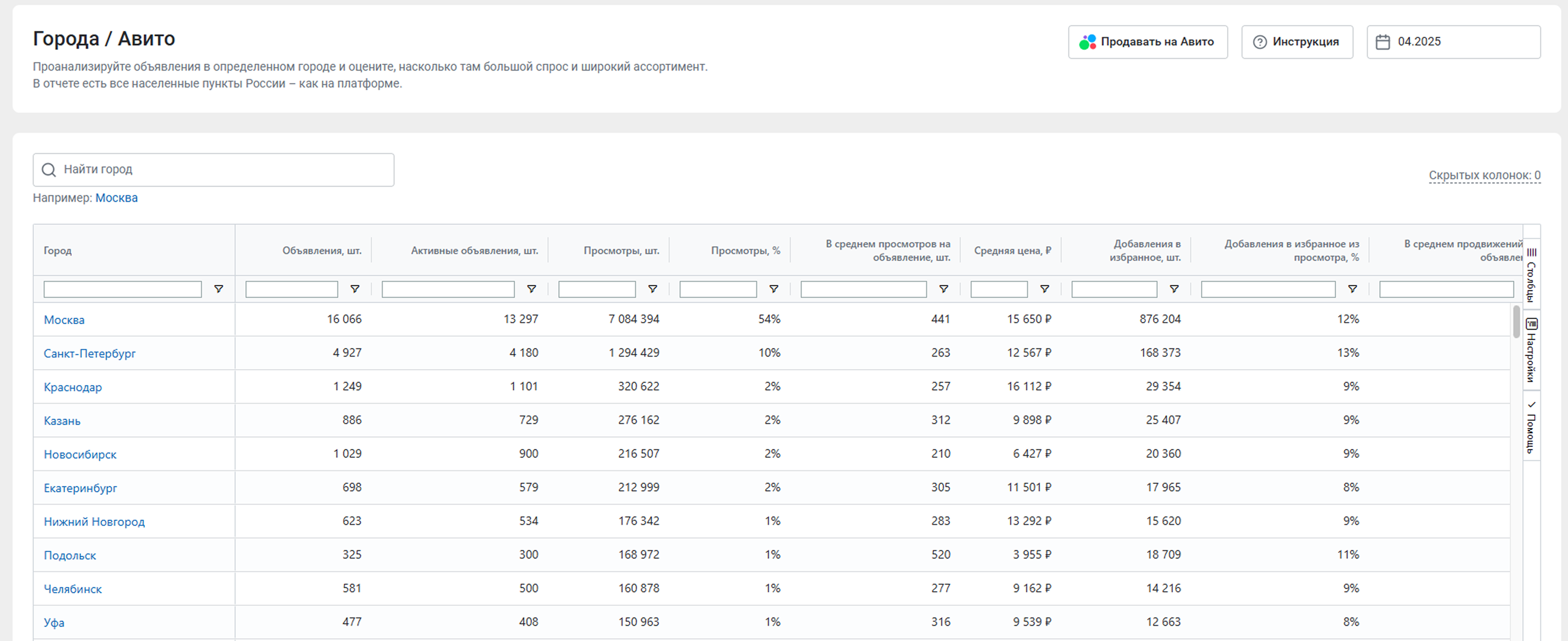Screen dimensions: 1568x641
Task: Click Скрытых колонок: 0 link
Action: [1485, 175]
